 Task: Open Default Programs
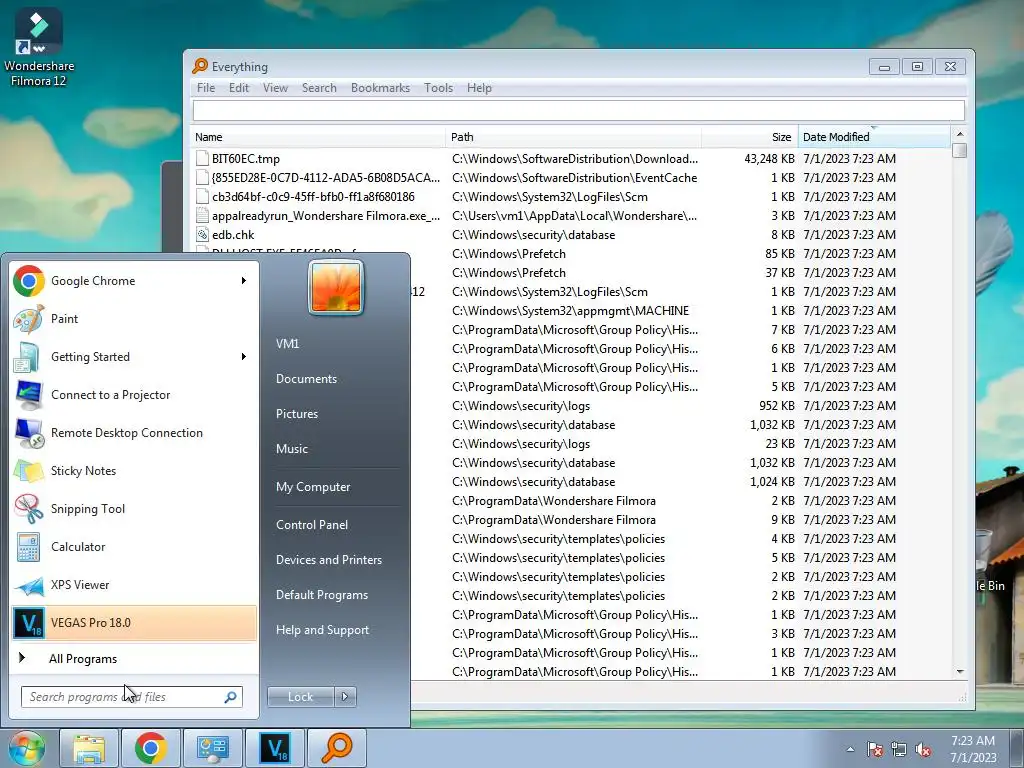pyautogui.click(x=322, y=595)
